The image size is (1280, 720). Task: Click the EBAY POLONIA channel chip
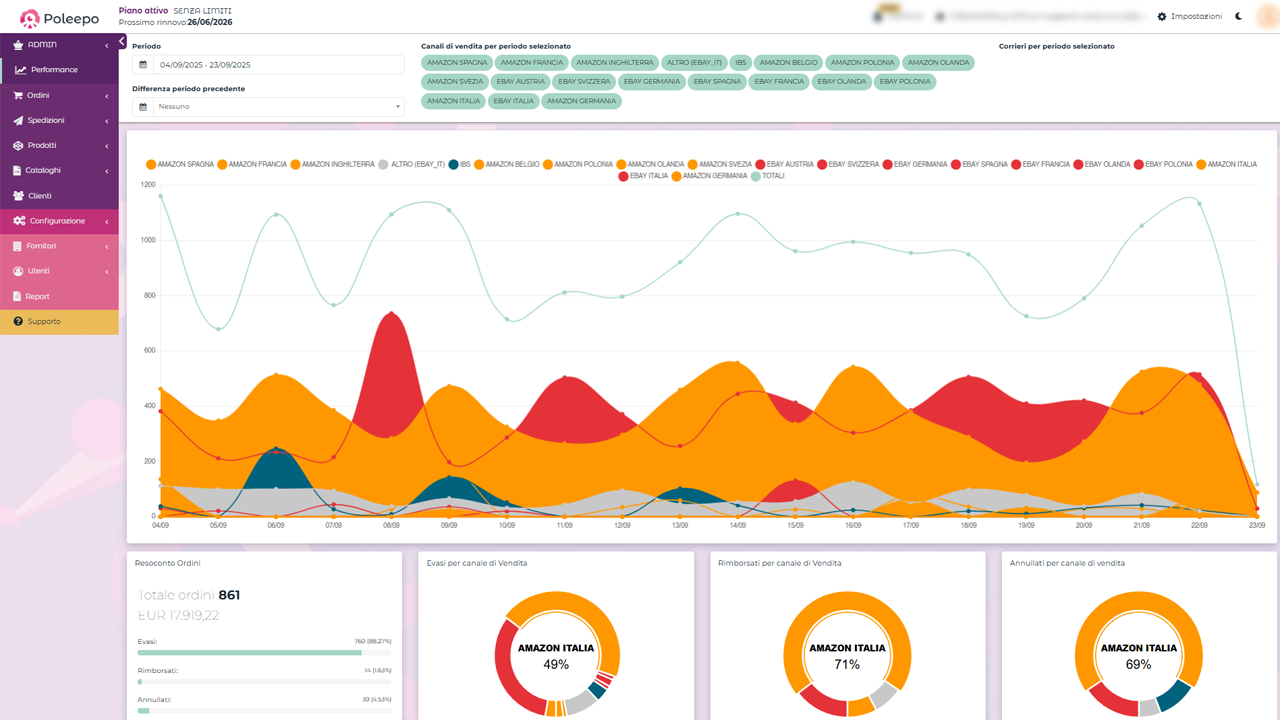905,81
